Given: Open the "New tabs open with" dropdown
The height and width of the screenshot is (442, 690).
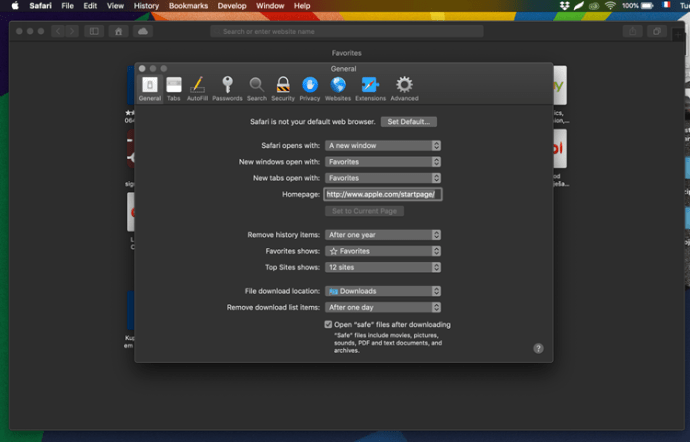Looking at the screenshot, I should click(383, 178).
